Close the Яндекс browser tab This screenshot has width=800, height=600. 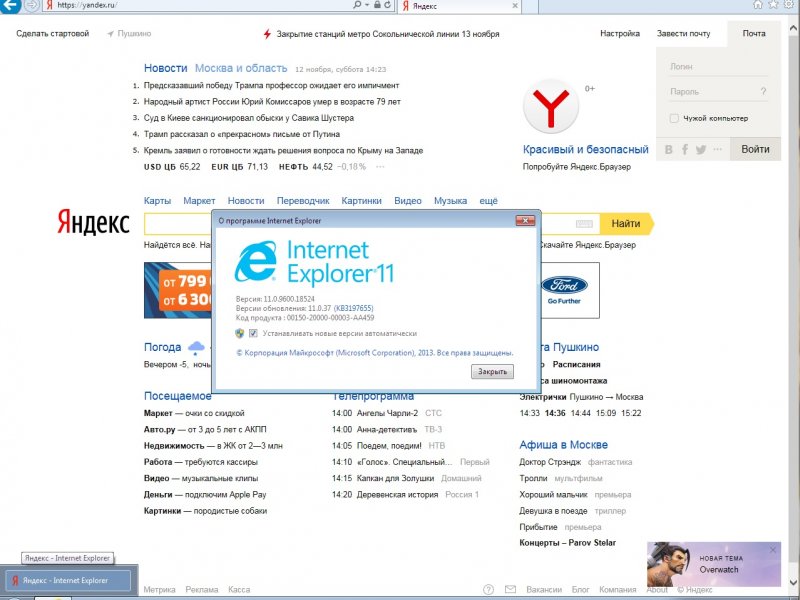(515, 6)
